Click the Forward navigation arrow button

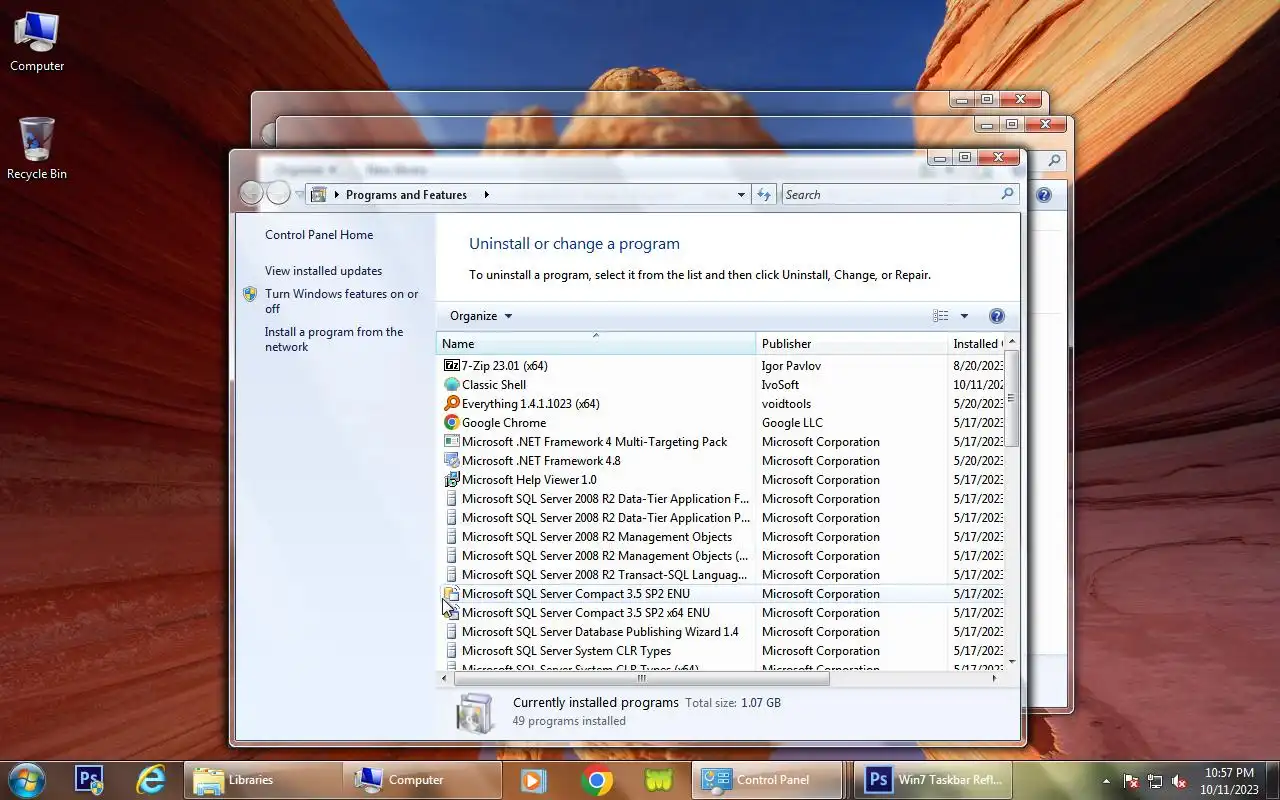[279, 193]
